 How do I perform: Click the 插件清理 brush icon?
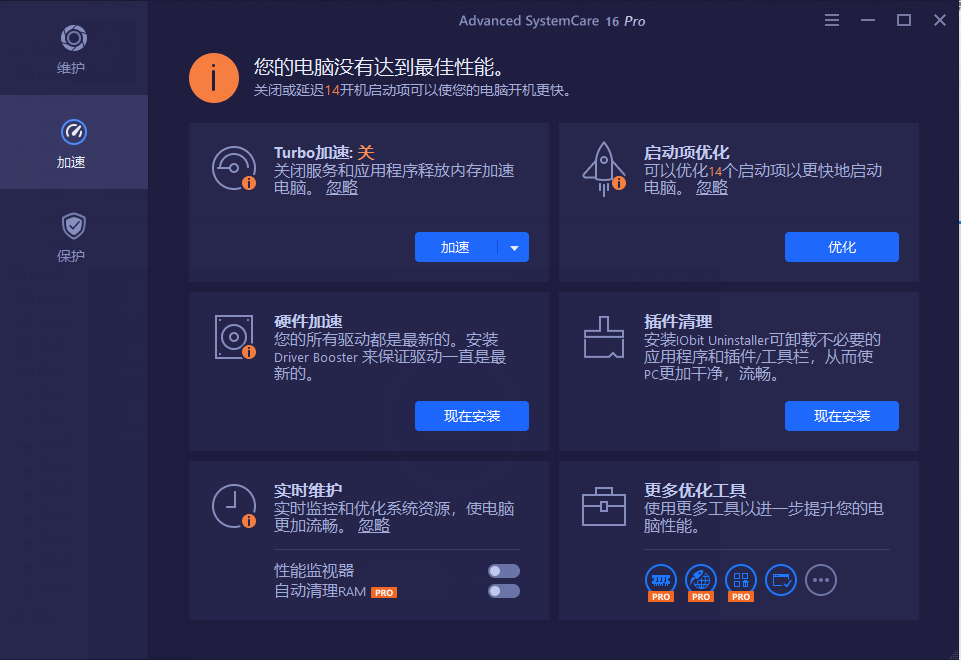click(x=604, y=336)
